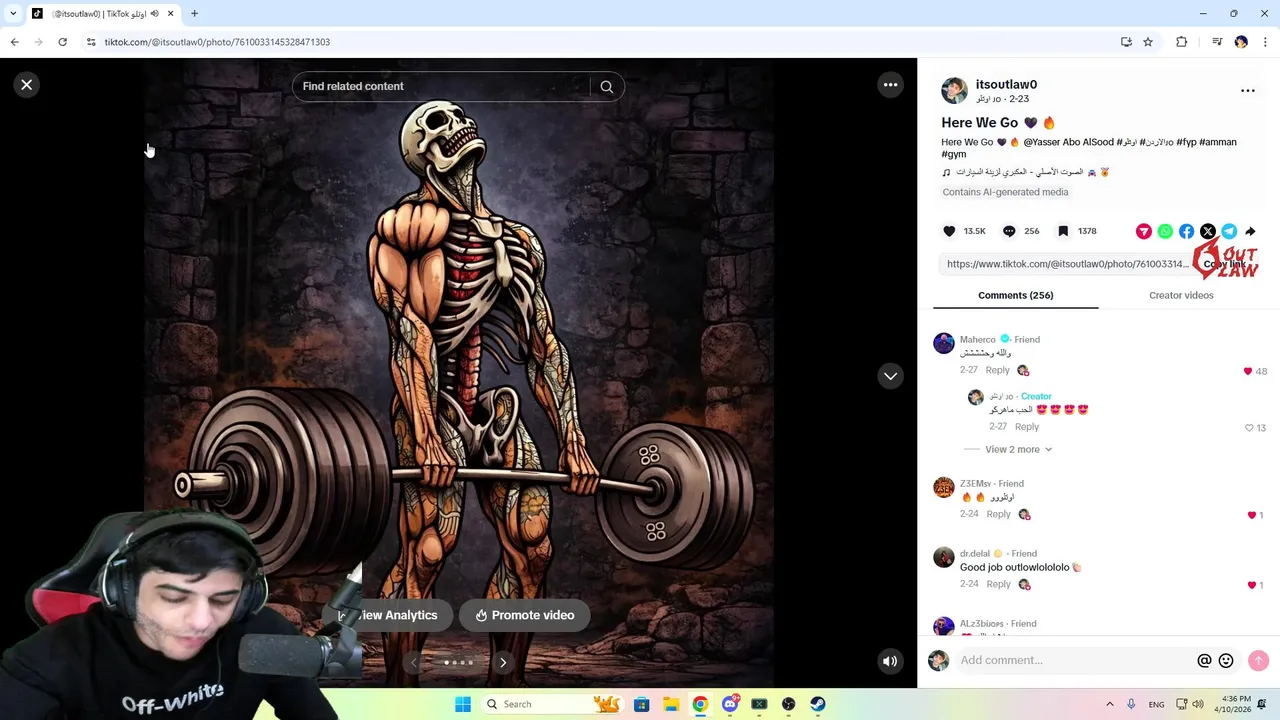Reply to Z3EMsv's comment
Image resolution: width=1280 pixels, height=720 pixels.
click(x=998, y=514)
